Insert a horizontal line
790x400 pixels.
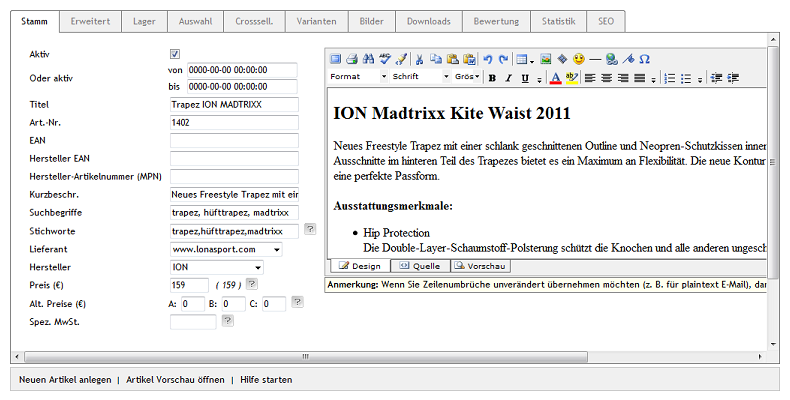[x=595, y=59]
